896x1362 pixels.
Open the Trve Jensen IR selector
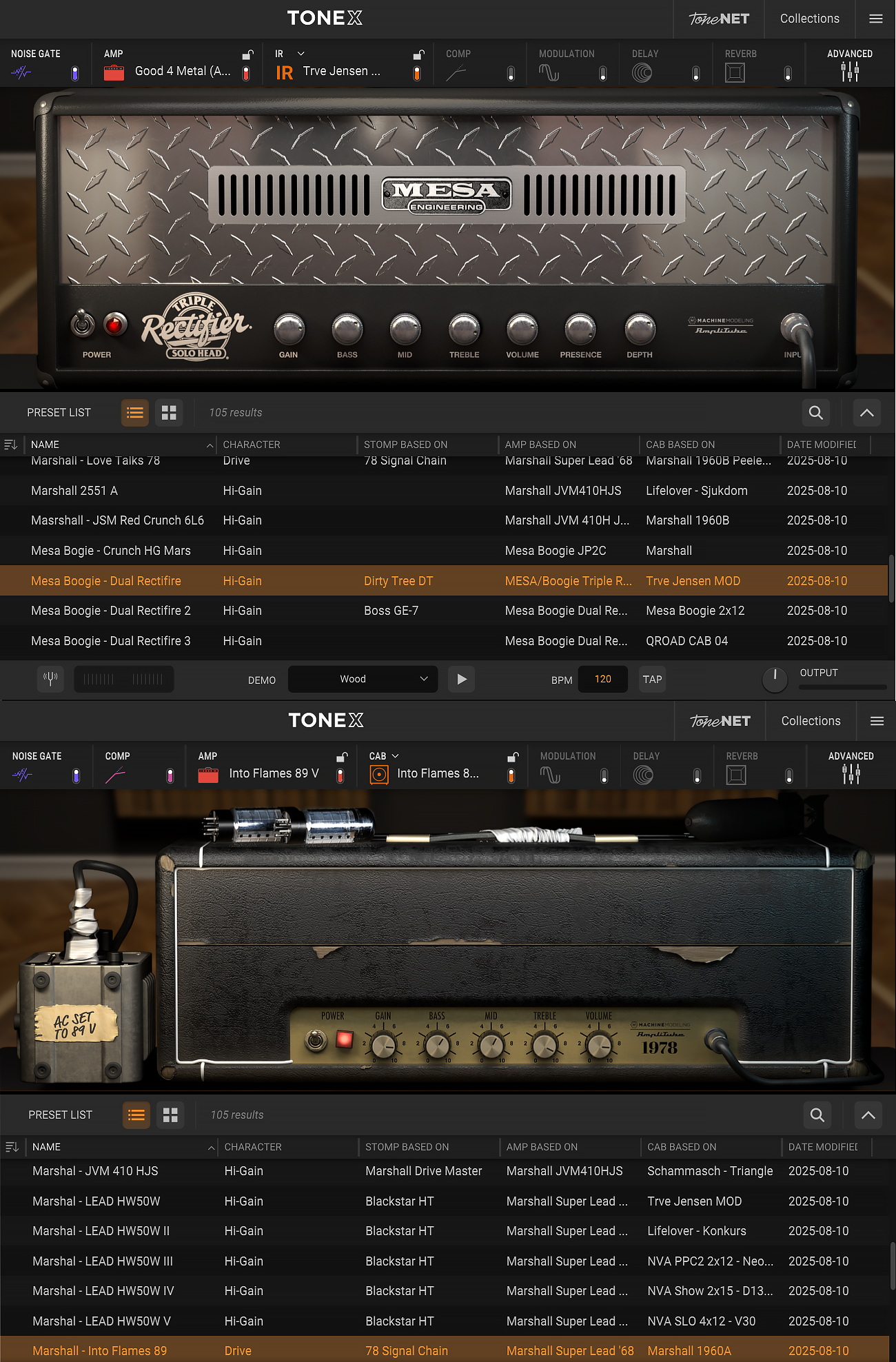(342, 71)
